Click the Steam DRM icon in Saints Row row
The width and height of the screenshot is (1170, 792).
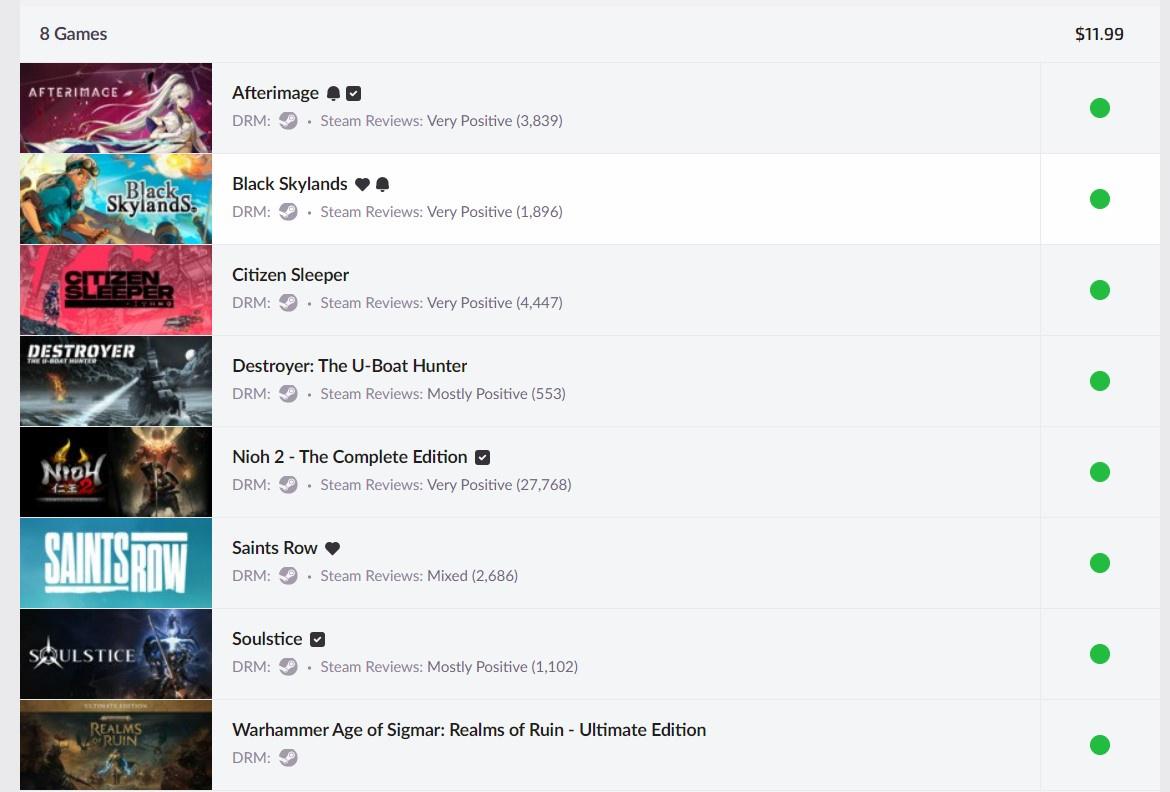tap(288, 576)
